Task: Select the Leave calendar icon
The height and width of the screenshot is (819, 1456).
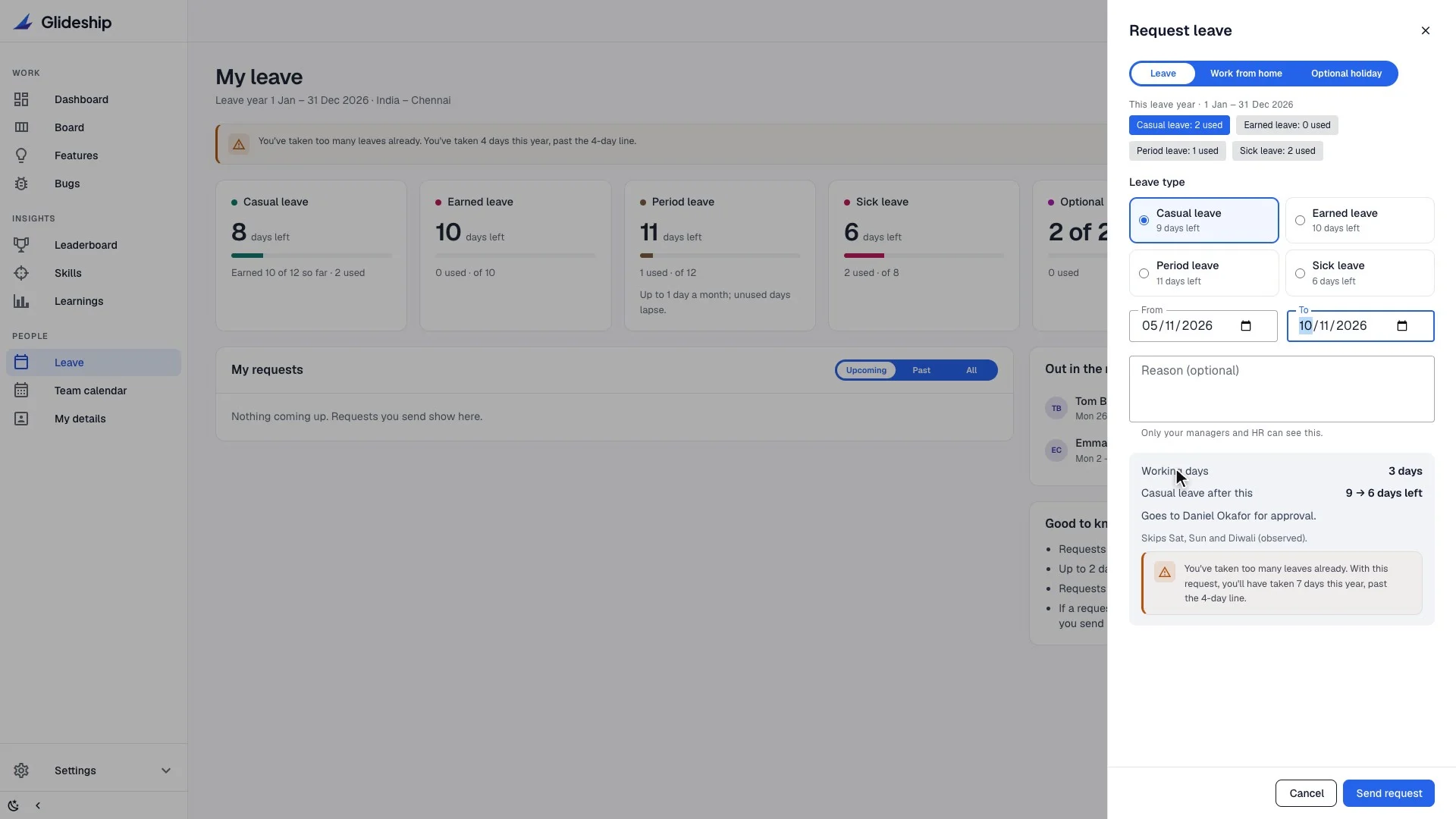Action: pyautogui.click(x=21, y=362)
